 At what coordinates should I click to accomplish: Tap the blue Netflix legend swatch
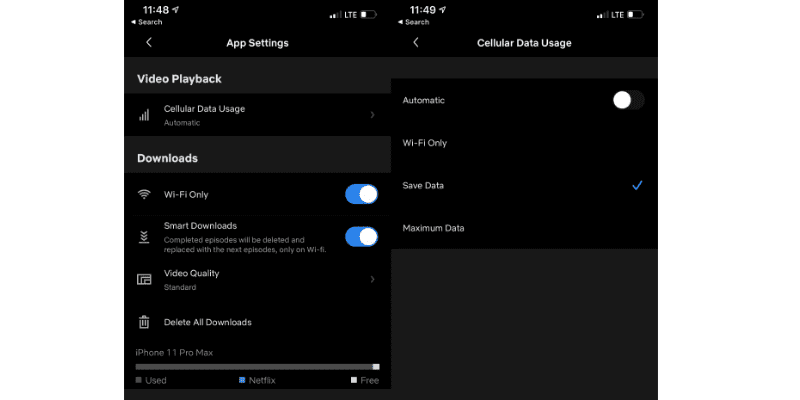[242, 380]
